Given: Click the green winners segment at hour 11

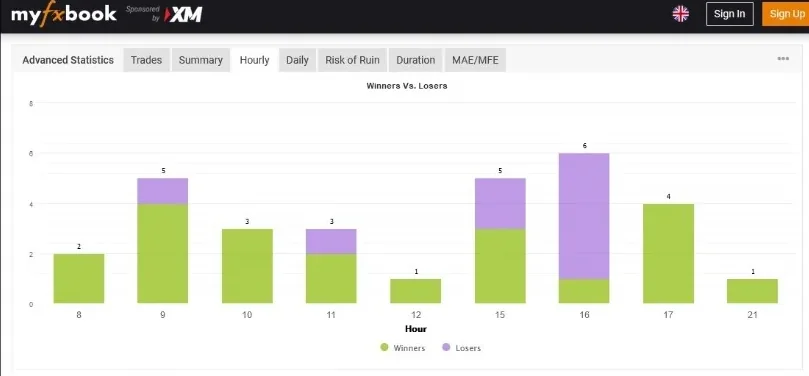Looking at the screenshot, I should click(x=331, y=279).
